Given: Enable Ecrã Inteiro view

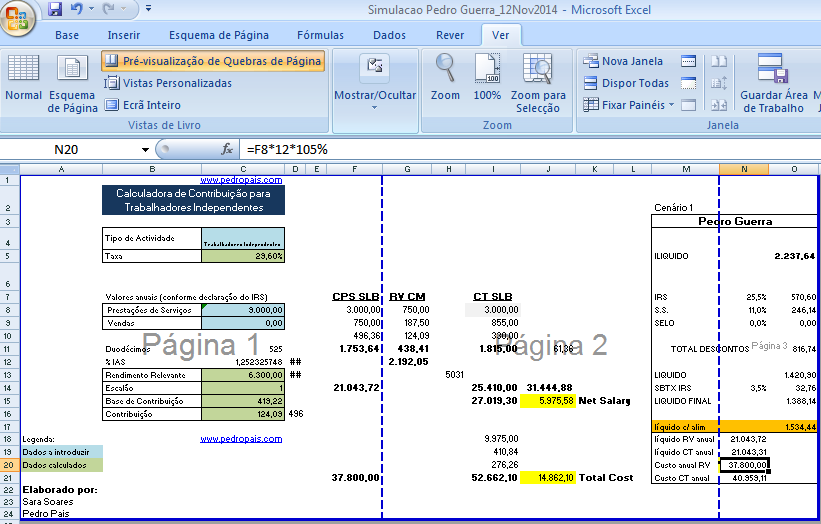Looking at the screenshot, I should pos(142,105).
